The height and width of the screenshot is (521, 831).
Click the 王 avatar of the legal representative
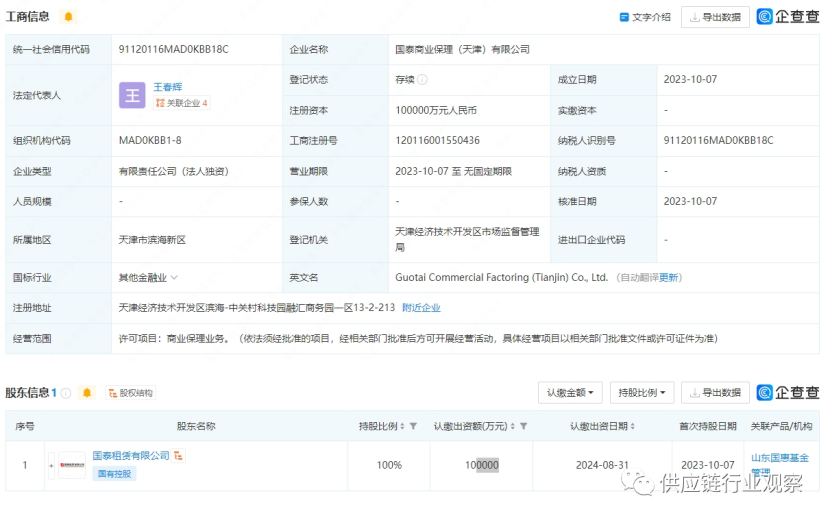point(132,95)
